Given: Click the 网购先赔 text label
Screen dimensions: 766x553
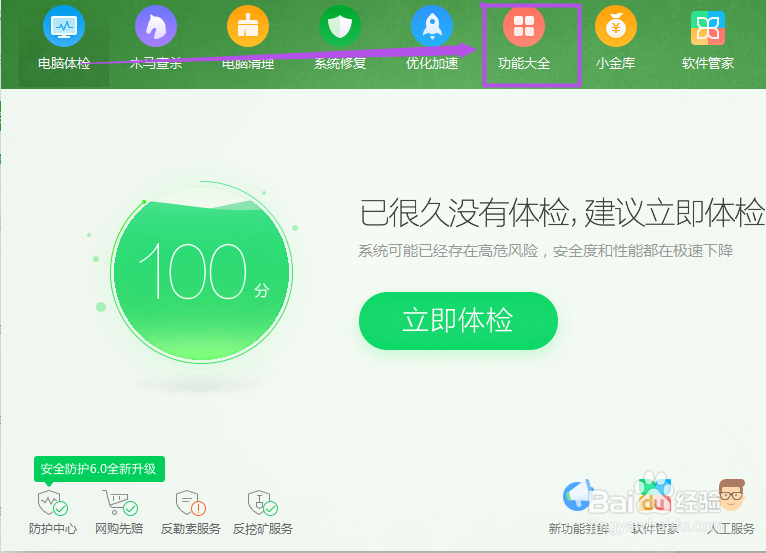Looking at the screenshot, I should pyautogui.click(x=119, y=529).
